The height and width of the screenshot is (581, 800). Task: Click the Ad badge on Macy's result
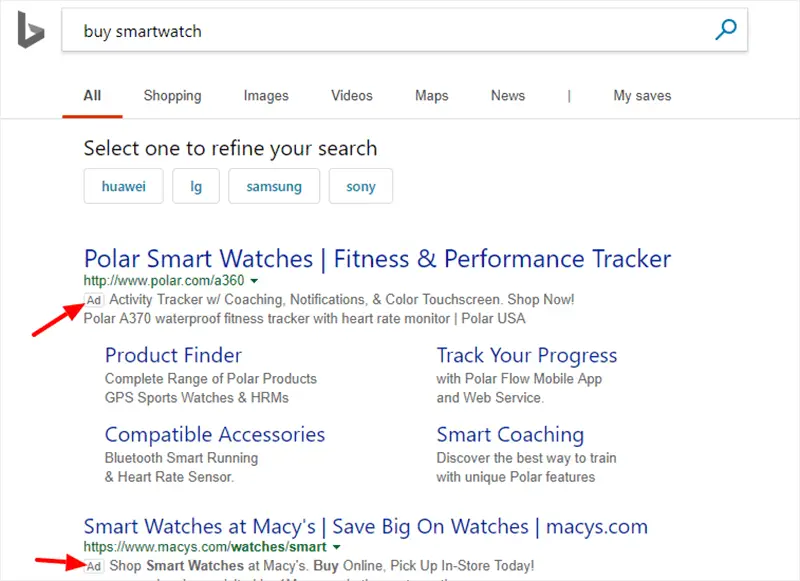[x=94, y=566]
